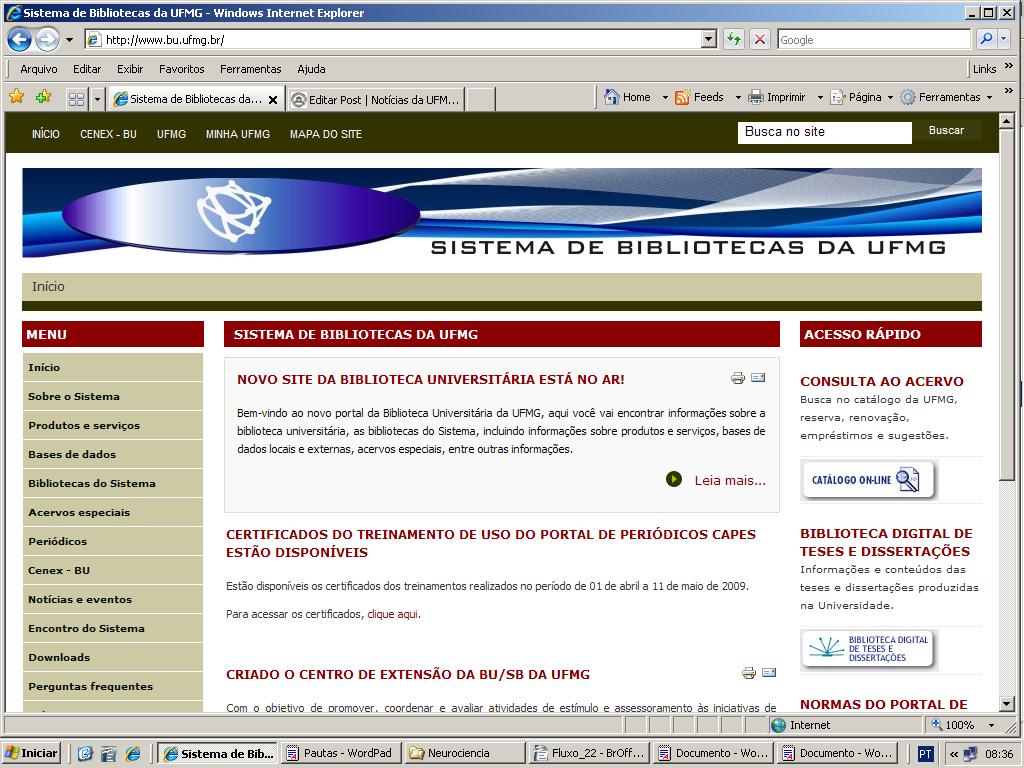Click the 'Busca no site' search field
This screenshot has width=1024, height=768.
coord(824,132)
